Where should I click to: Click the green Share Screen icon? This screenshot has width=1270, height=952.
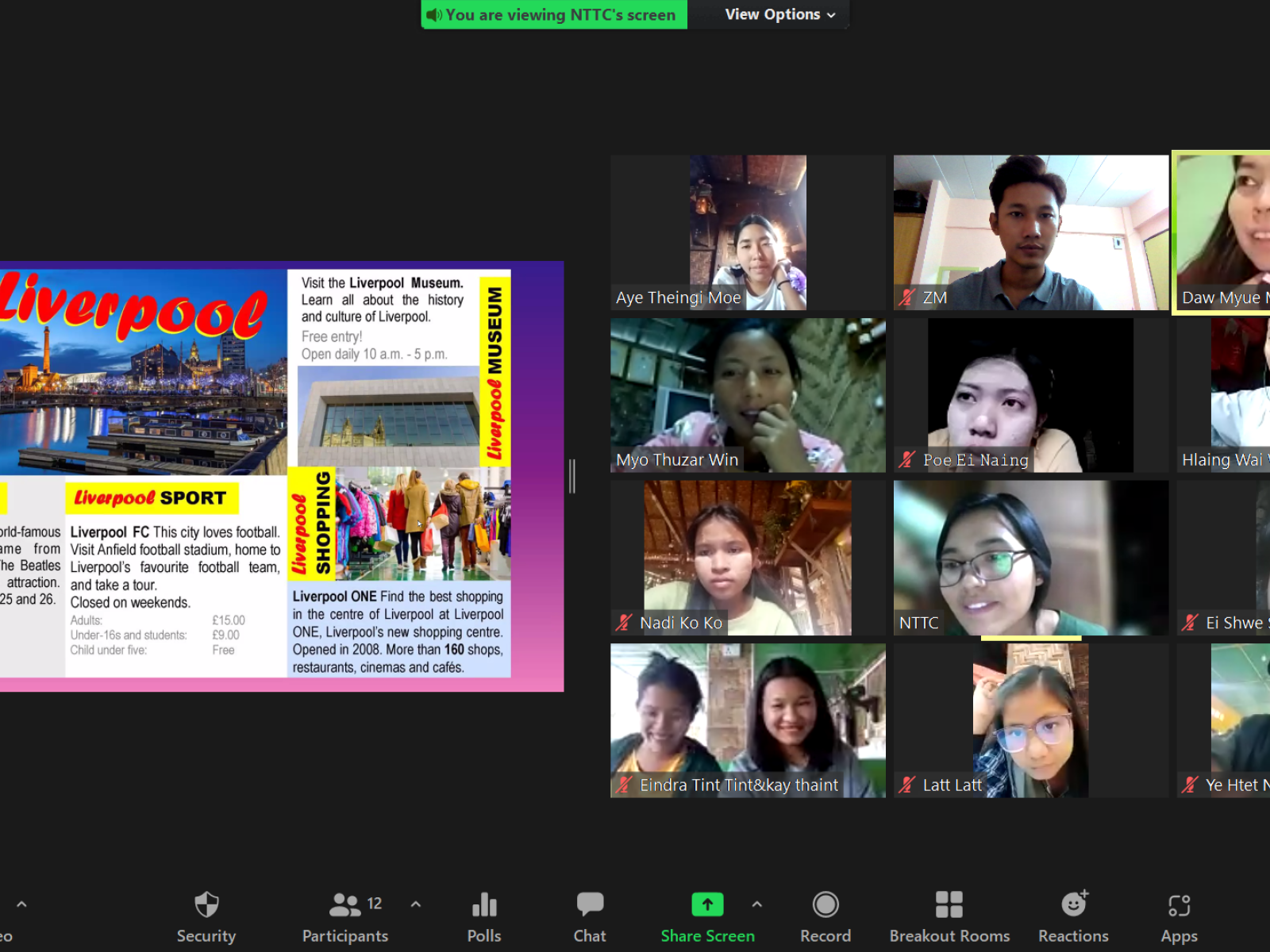tap(707, 904)
